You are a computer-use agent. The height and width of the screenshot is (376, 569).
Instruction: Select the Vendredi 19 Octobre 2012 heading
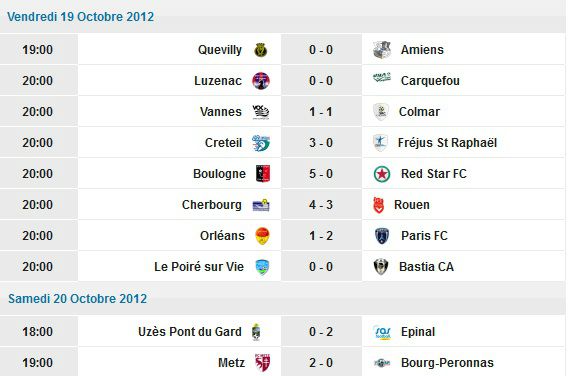81,17
